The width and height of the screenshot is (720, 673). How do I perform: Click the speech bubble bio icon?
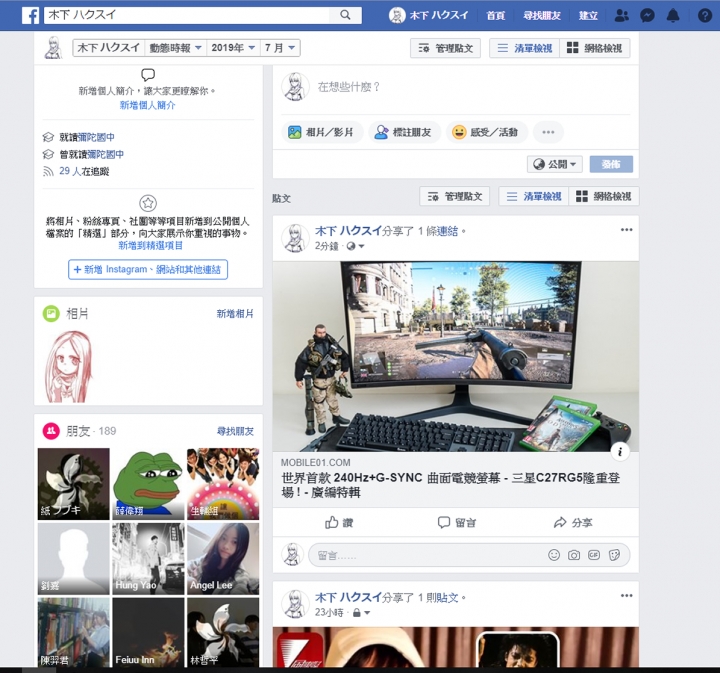click(x=148, y=74)
